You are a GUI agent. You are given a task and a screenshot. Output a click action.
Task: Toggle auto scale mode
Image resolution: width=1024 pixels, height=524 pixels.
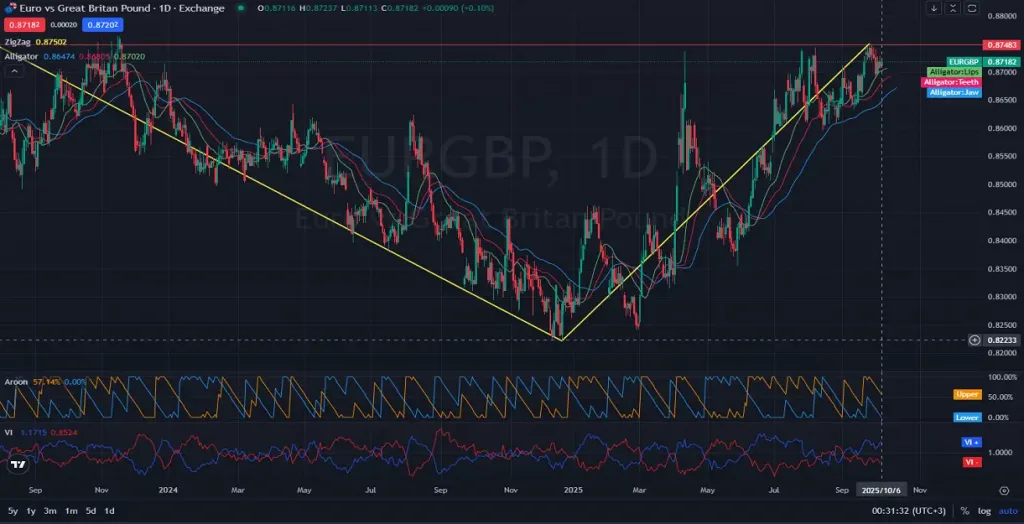1007,511
